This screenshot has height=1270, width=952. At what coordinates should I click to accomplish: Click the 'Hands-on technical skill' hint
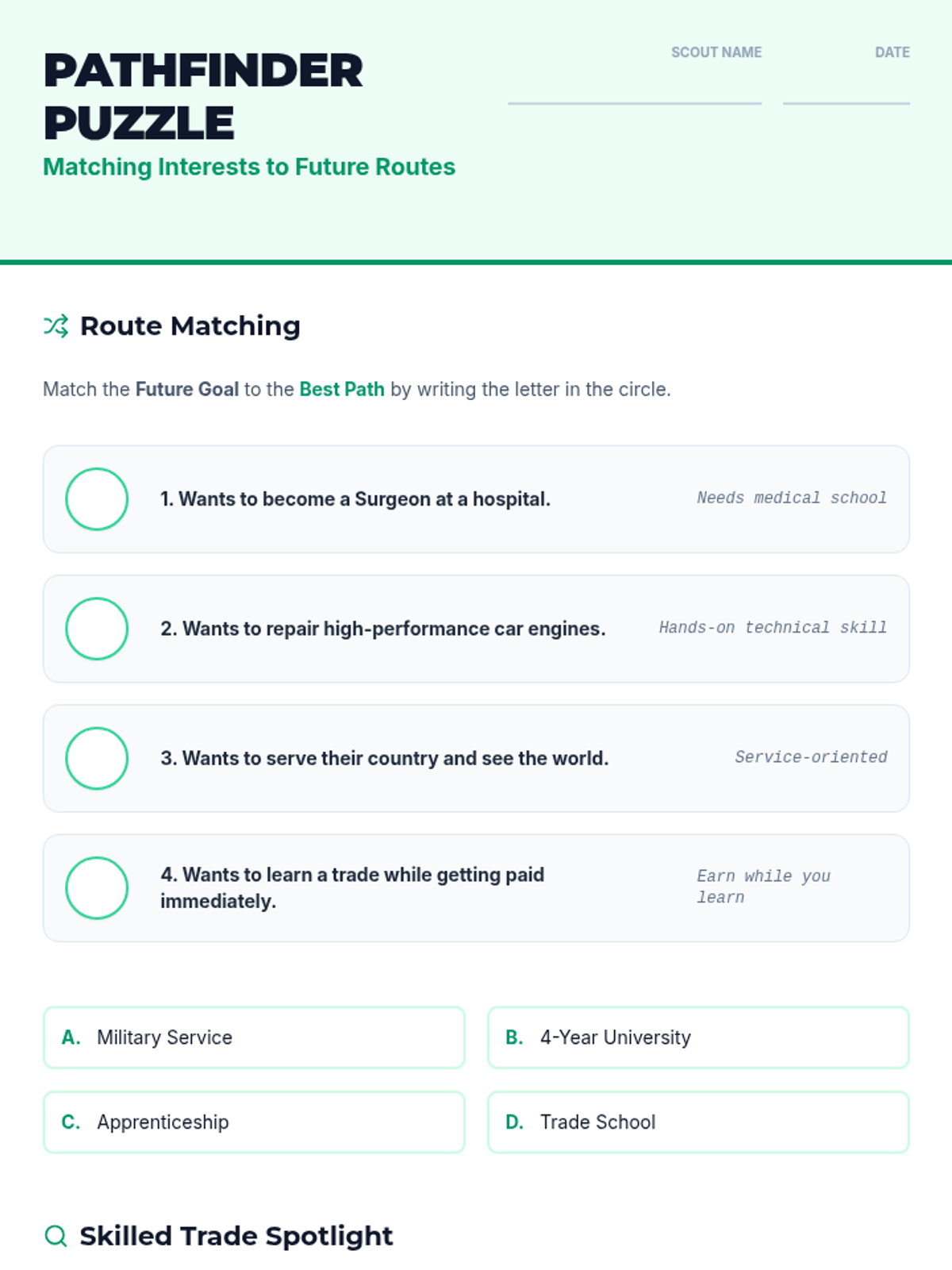coord(773,627)
